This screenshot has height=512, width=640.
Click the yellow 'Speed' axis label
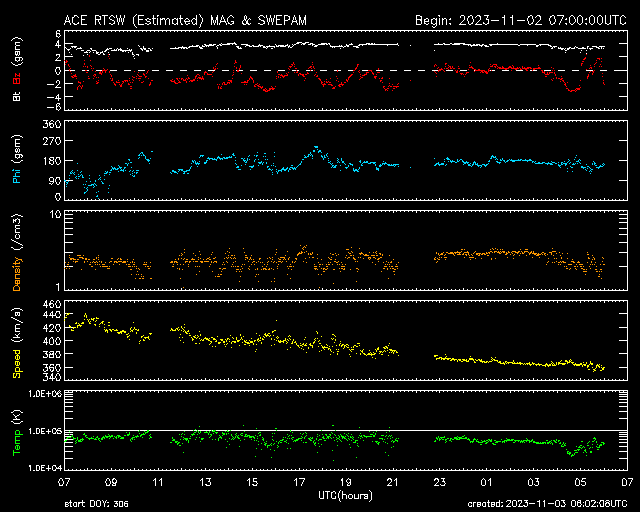click(x=17, y=363)
